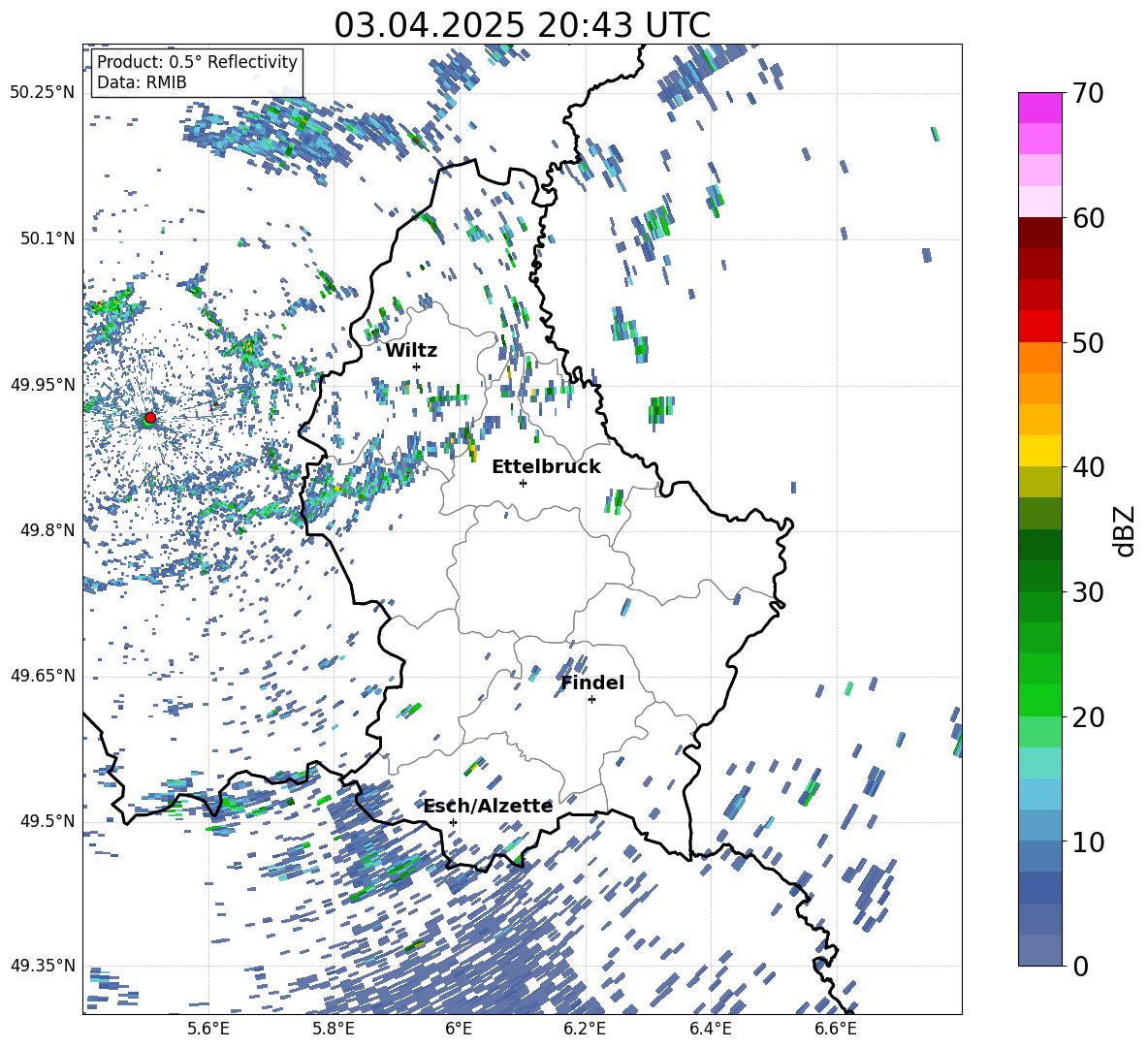1148x1048 pixels.
Task: Click the Findel city label
Action: (x=592, y=683)
